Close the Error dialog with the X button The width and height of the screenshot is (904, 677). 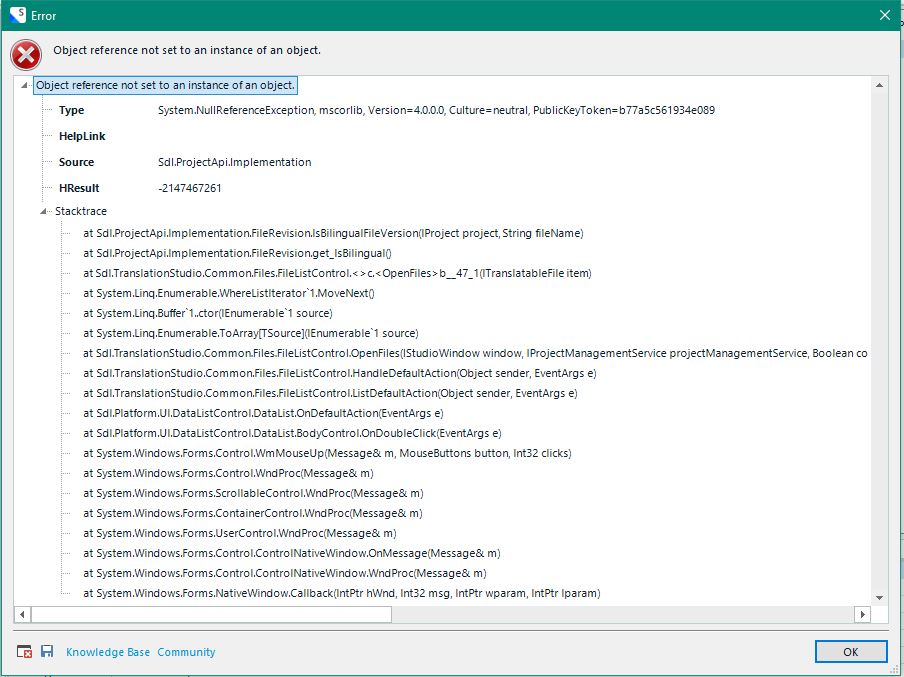click(x=885, y=15)
